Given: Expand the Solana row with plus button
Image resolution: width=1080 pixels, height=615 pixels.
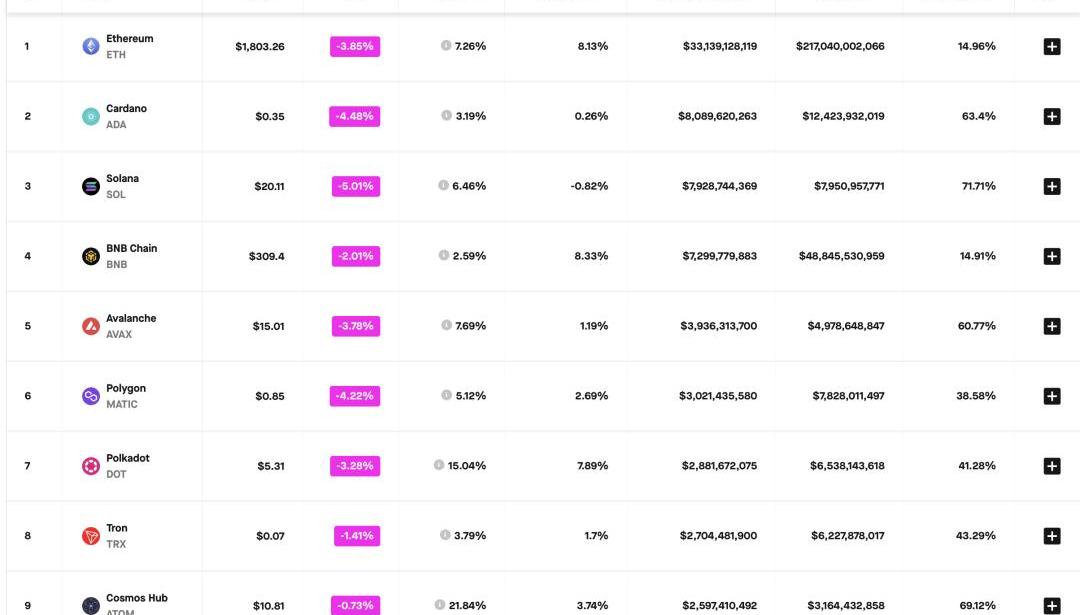Looking at the screenshot, I should [1051, 186].
